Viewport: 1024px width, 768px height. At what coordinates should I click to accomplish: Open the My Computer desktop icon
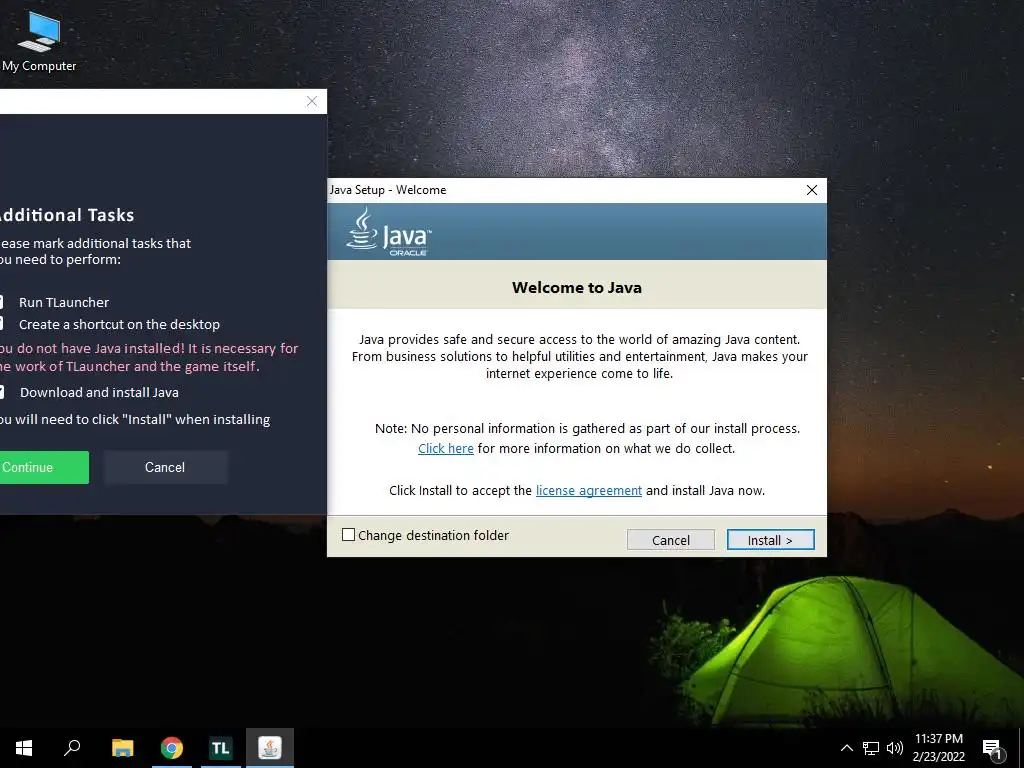click(x=39, y=40)
